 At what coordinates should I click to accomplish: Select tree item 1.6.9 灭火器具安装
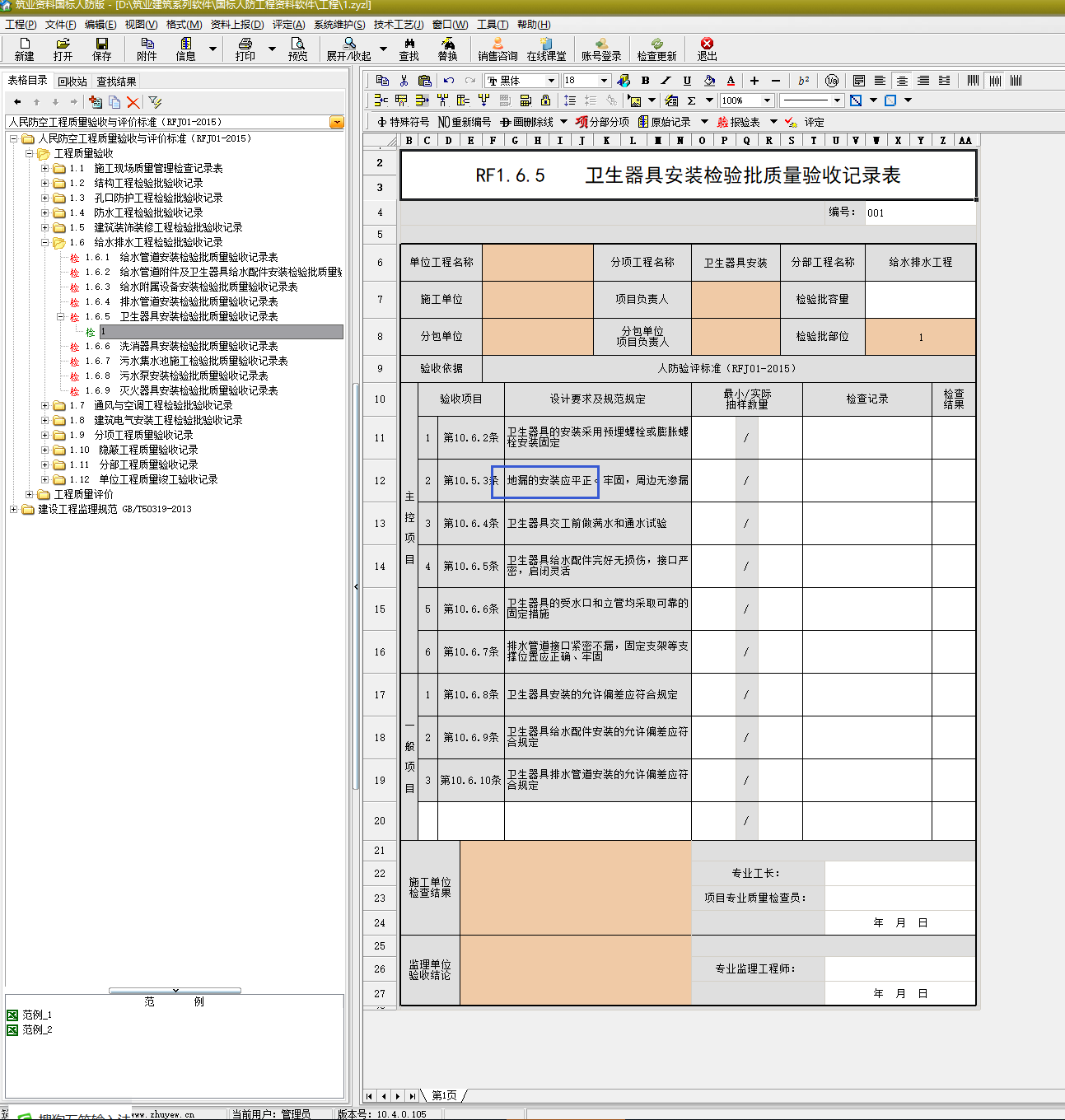[181, 391]
